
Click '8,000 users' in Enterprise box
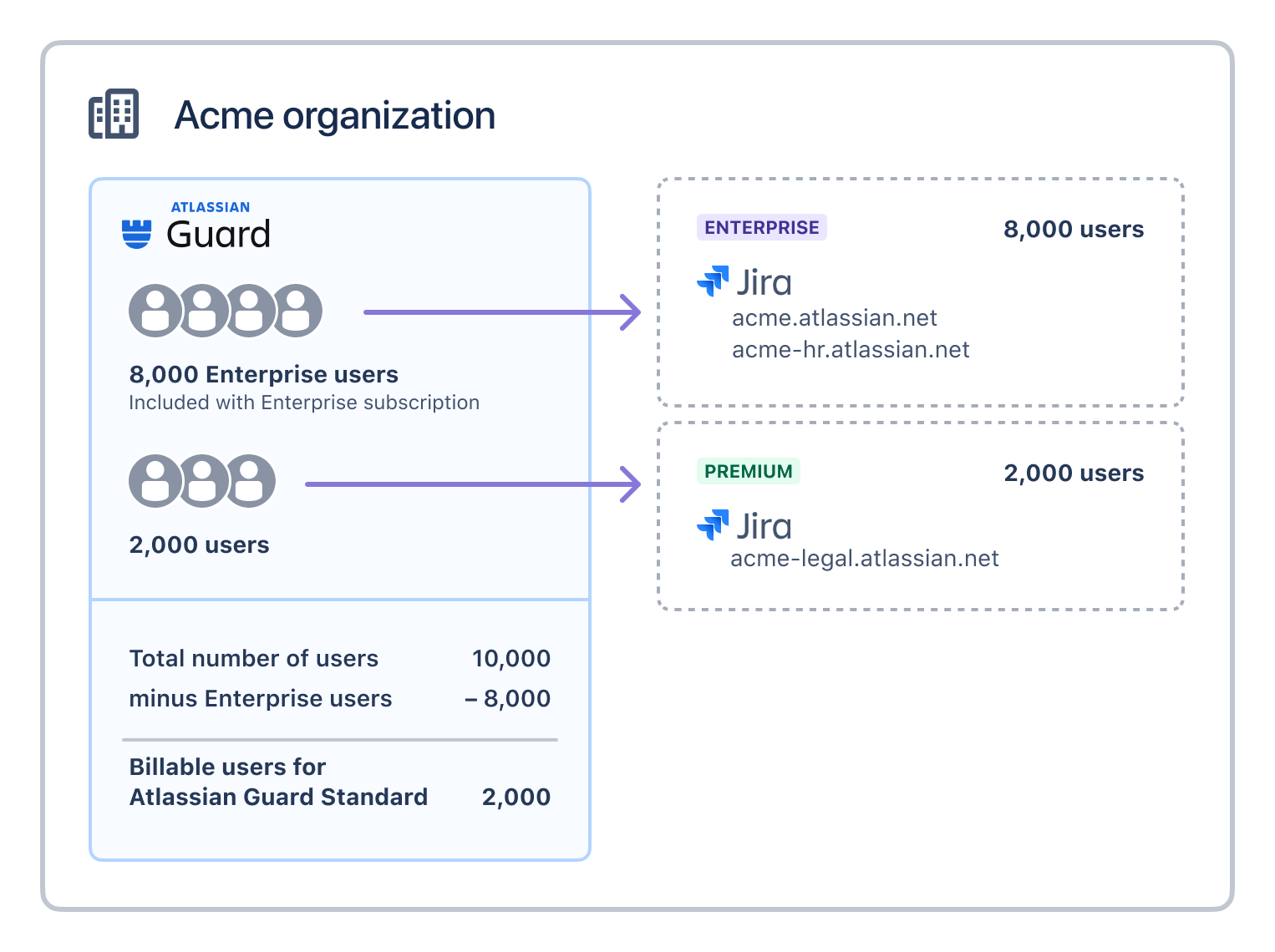(1074, 230)
